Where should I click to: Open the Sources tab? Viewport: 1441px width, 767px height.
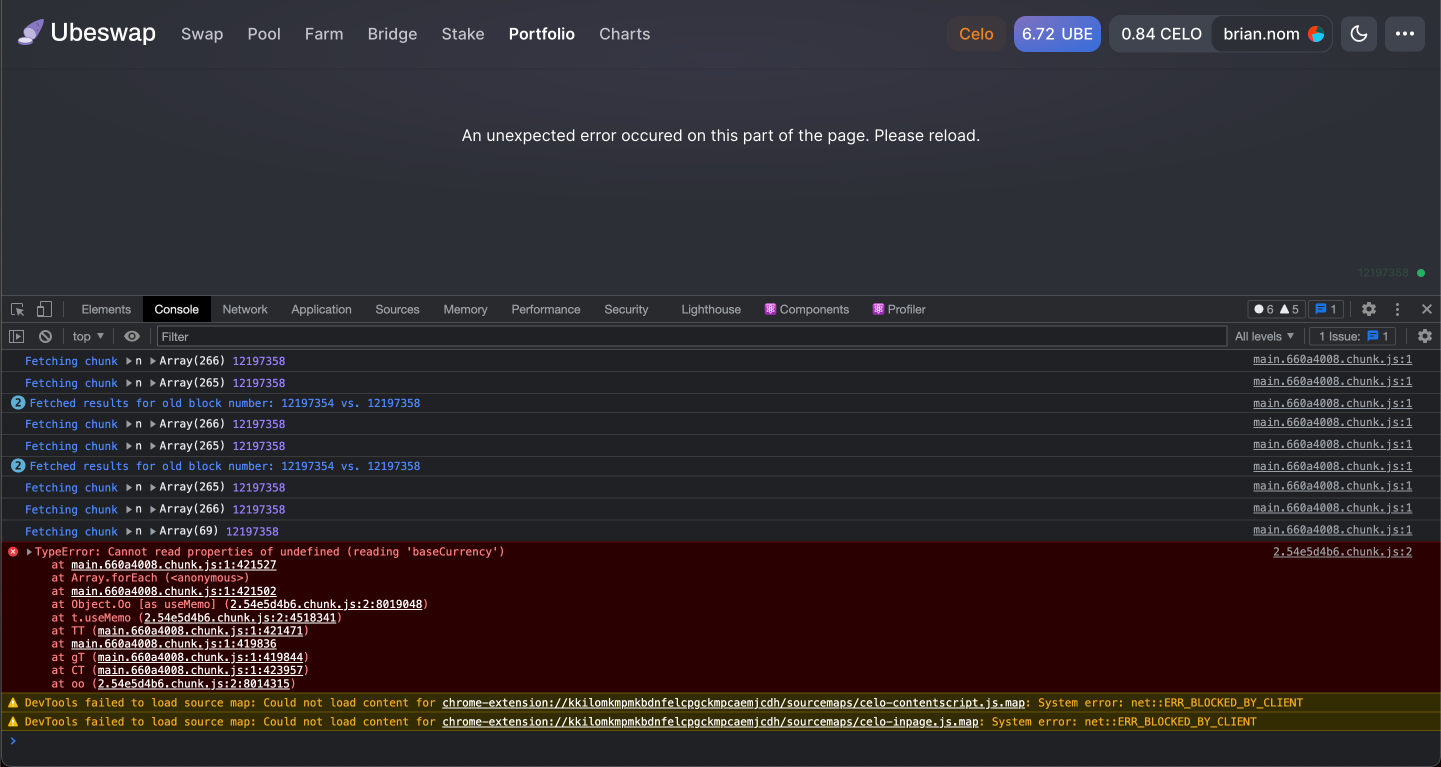click(397, 309)
